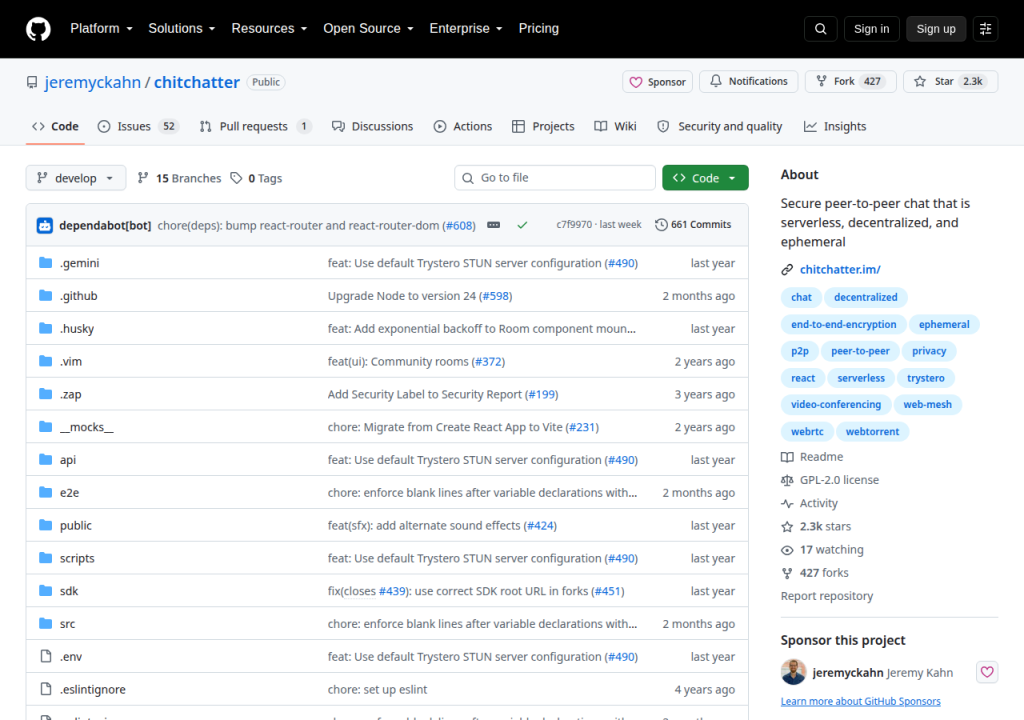Image resolution: width=1024 pixels, height=720 pixels.
Task: Switch to the Wiki tab
Action: pyautogui.click(x=615, y=126)
